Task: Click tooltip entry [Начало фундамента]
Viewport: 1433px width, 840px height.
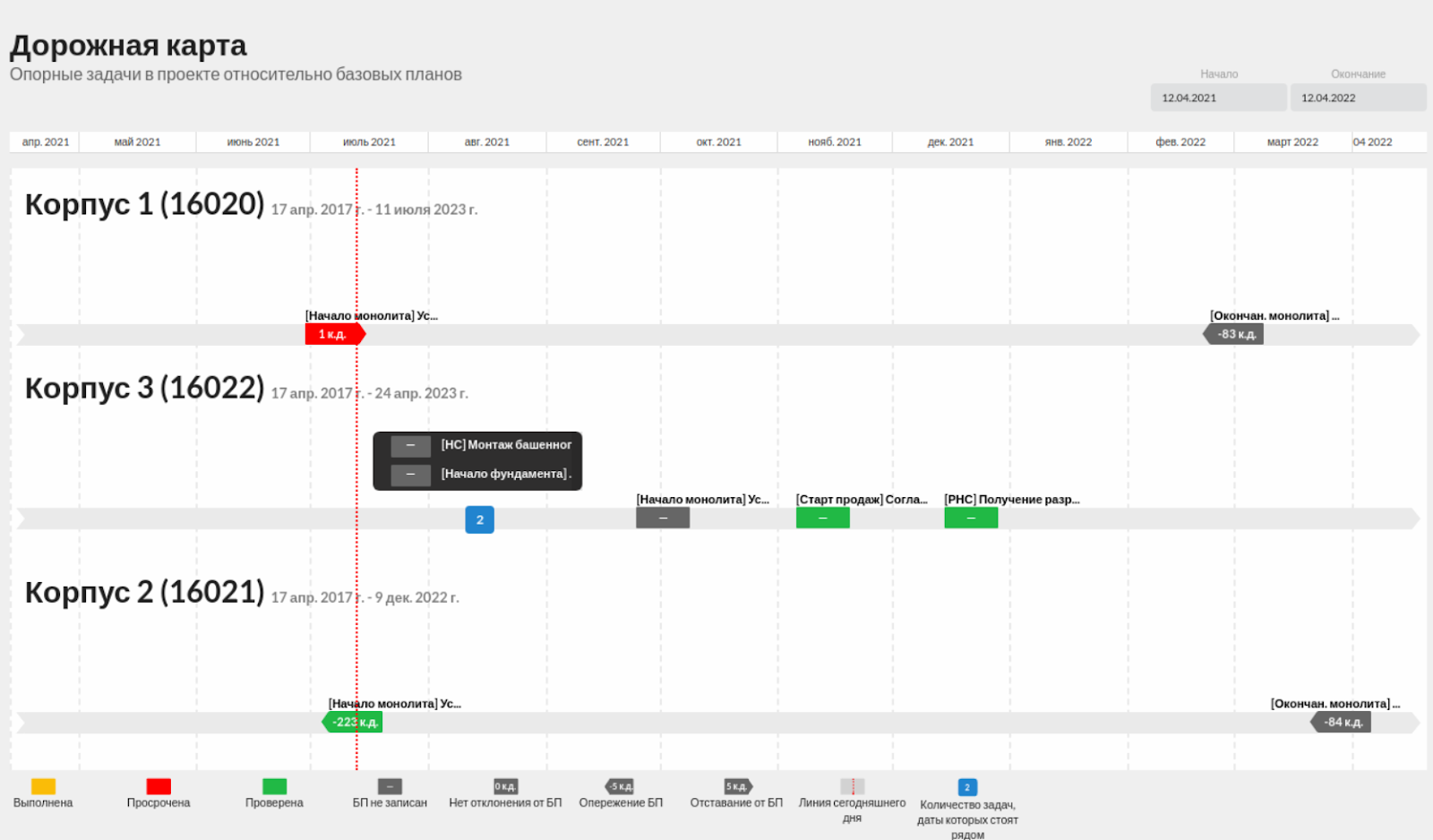Action: [506, 475]
